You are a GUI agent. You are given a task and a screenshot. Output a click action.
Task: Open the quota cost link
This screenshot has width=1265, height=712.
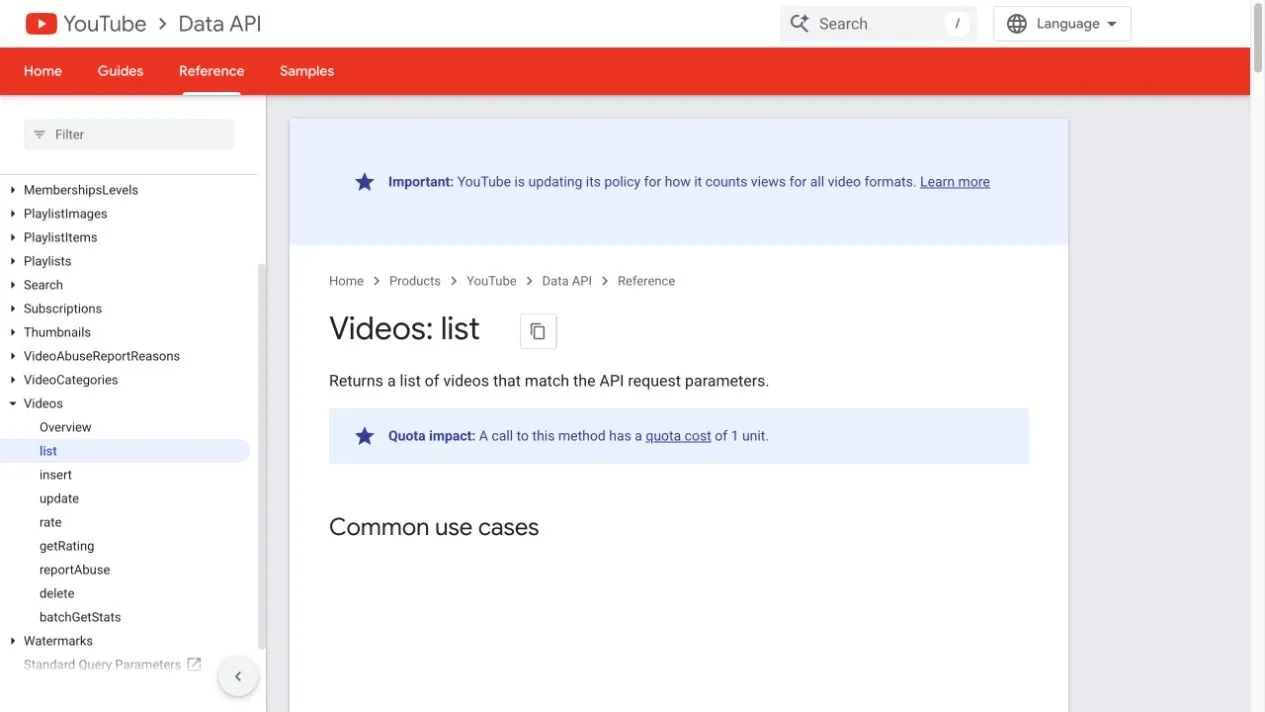(678, 436)
